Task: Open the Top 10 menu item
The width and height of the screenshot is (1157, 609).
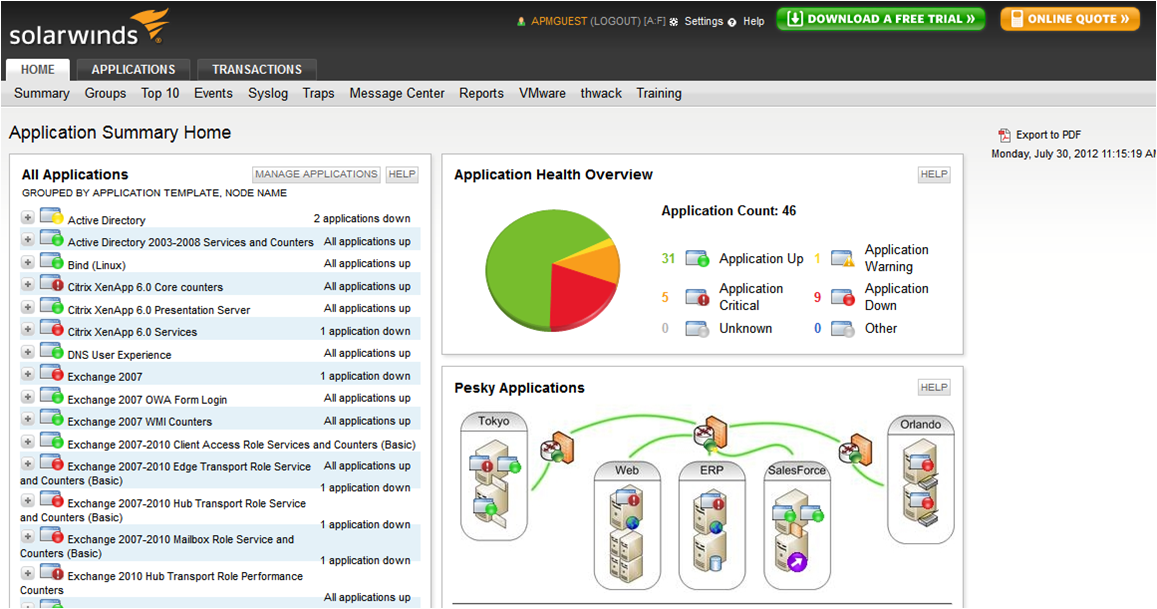Action: click(160, 93)
